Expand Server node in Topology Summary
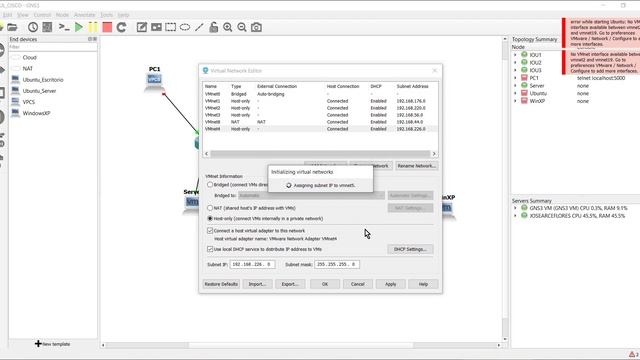 coord(515,86)
